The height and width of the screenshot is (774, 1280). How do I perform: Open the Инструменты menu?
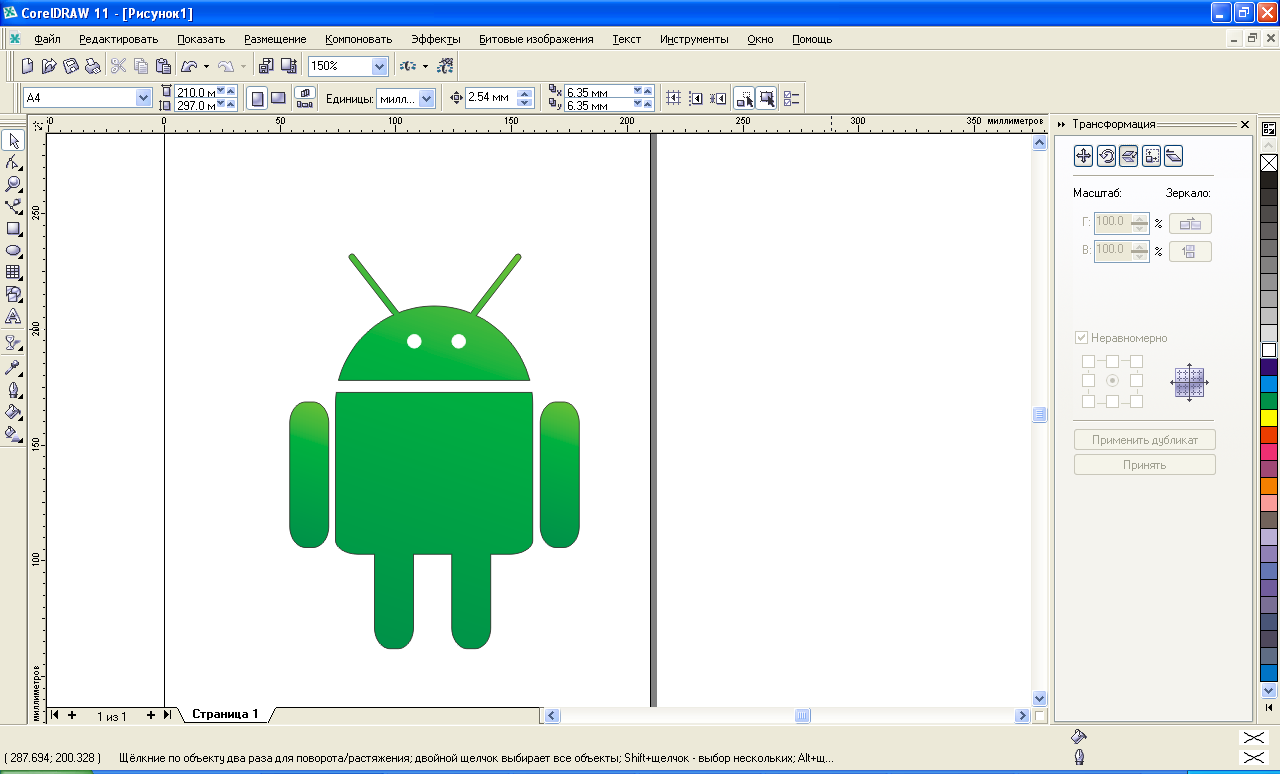click(x=694, y=39)
